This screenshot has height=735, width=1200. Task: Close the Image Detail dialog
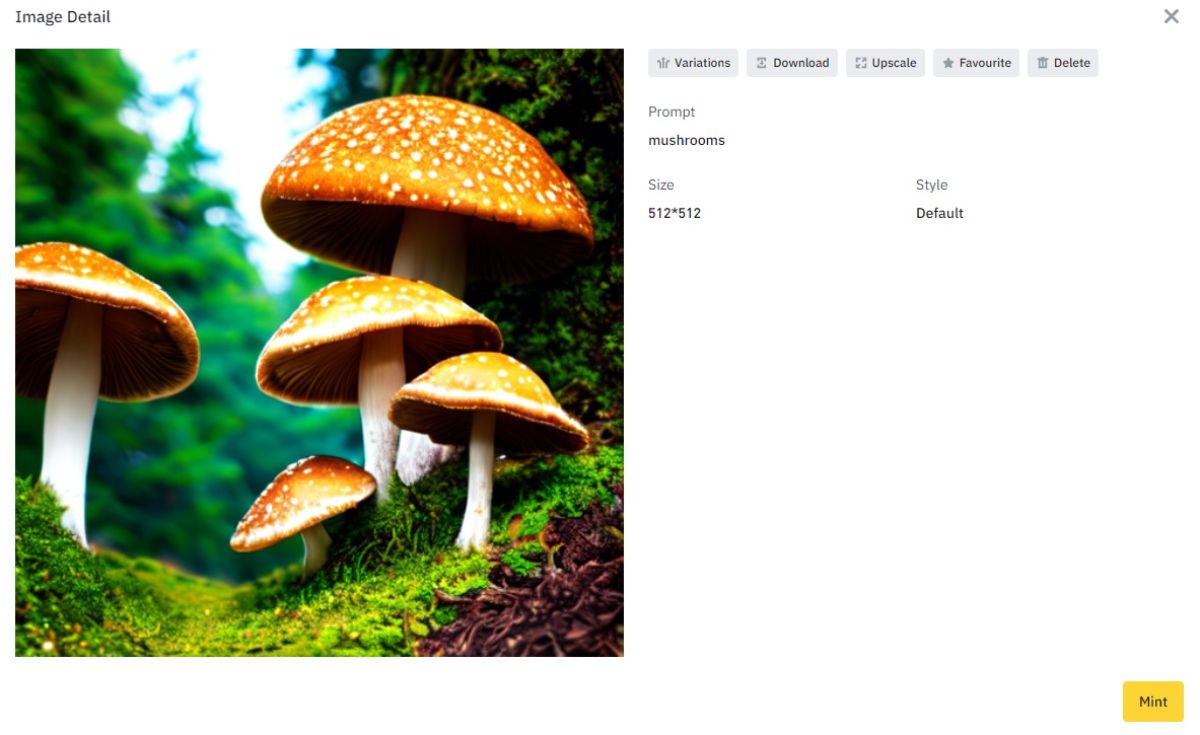(1171, 16)
